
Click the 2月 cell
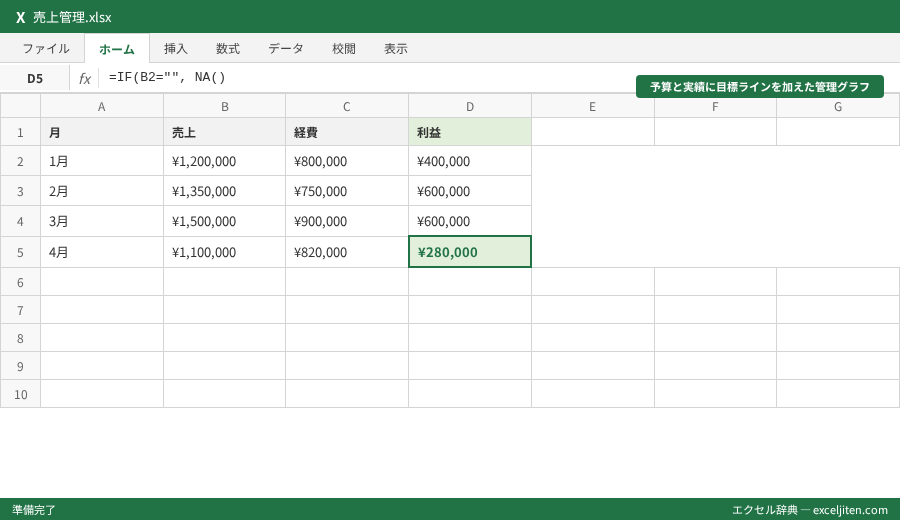point(102,191)
